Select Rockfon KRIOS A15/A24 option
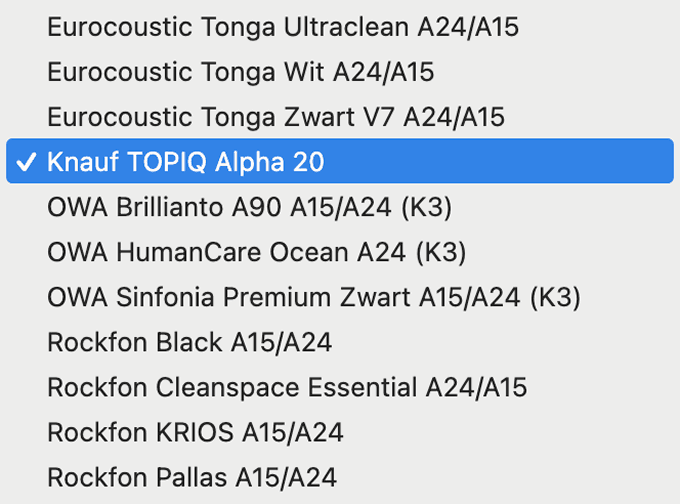 tap(195, 432)
